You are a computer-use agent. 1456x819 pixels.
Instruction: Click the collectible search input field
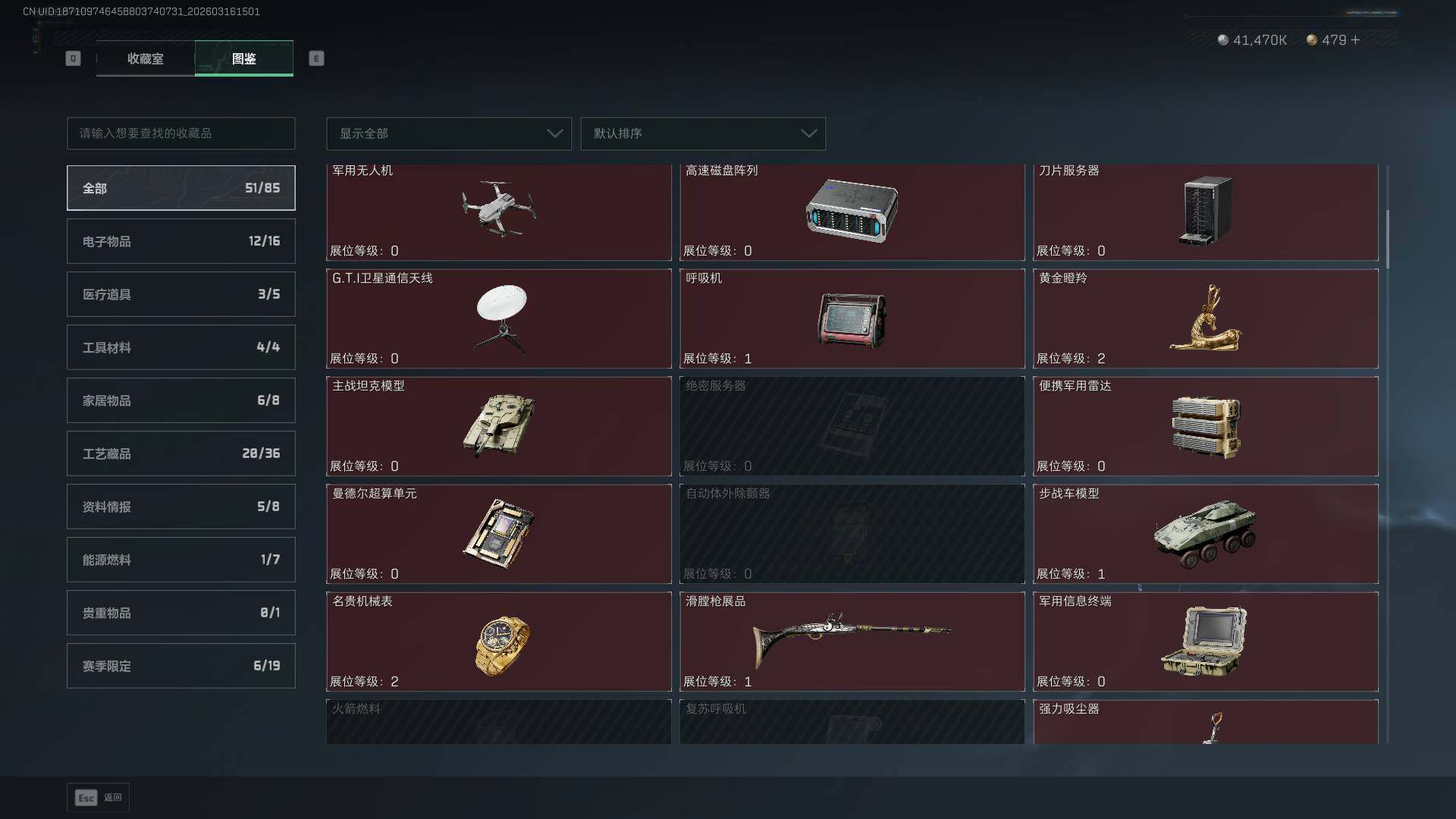(181, 133)
